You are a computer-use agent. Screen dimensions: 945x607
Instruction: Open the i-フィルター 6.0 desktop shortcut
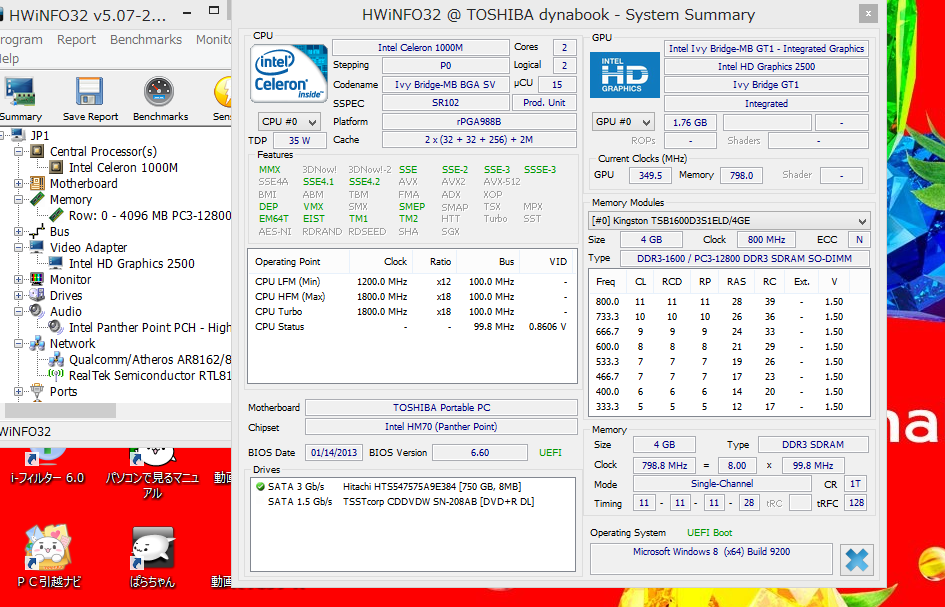pyautogui.click(x=47, y=467)
